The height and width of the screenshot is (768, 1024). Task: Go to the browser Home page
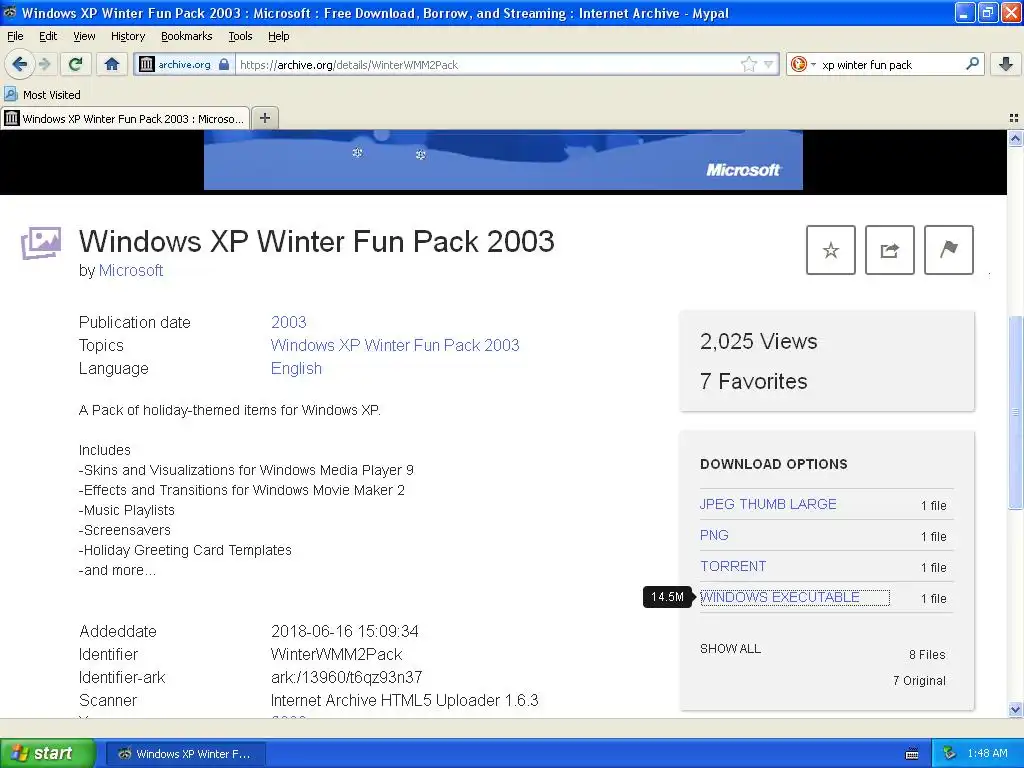click(x=112, y=64)
